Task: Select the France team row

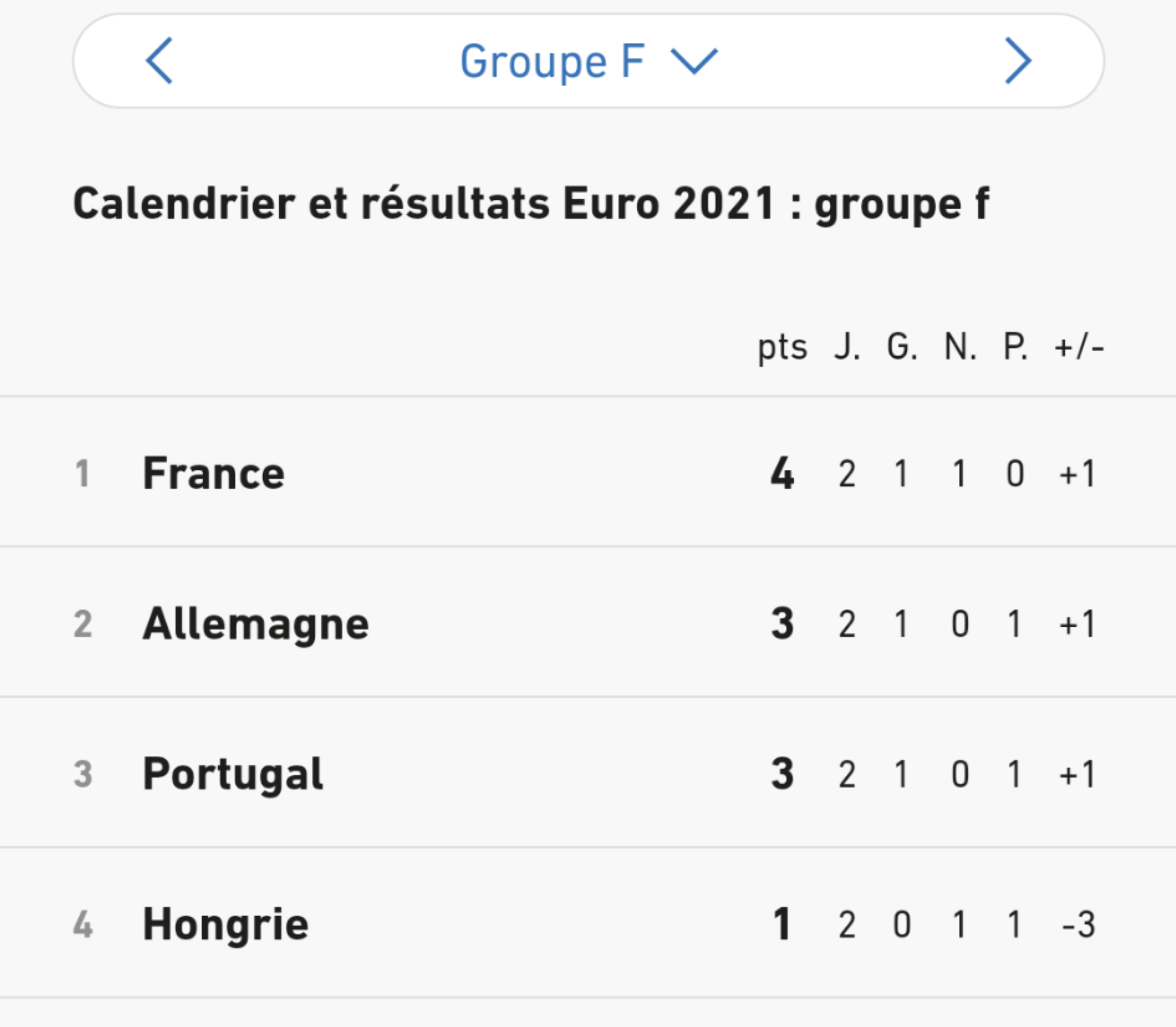Action: tap(214, 473)
